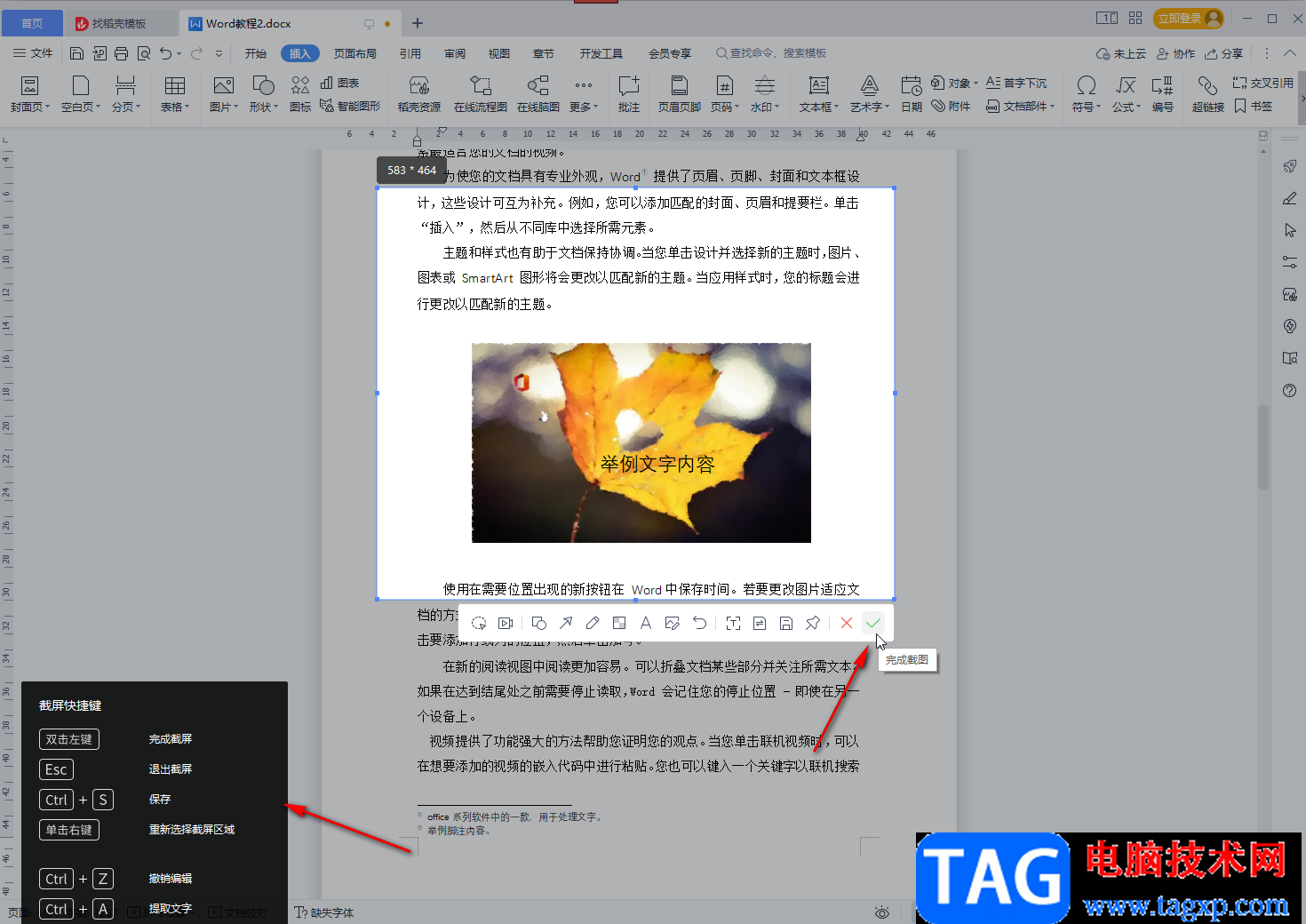Open header and footer (页眉页脚)
The height and width of the screenshot is (924, 1306).
[680, 93]
